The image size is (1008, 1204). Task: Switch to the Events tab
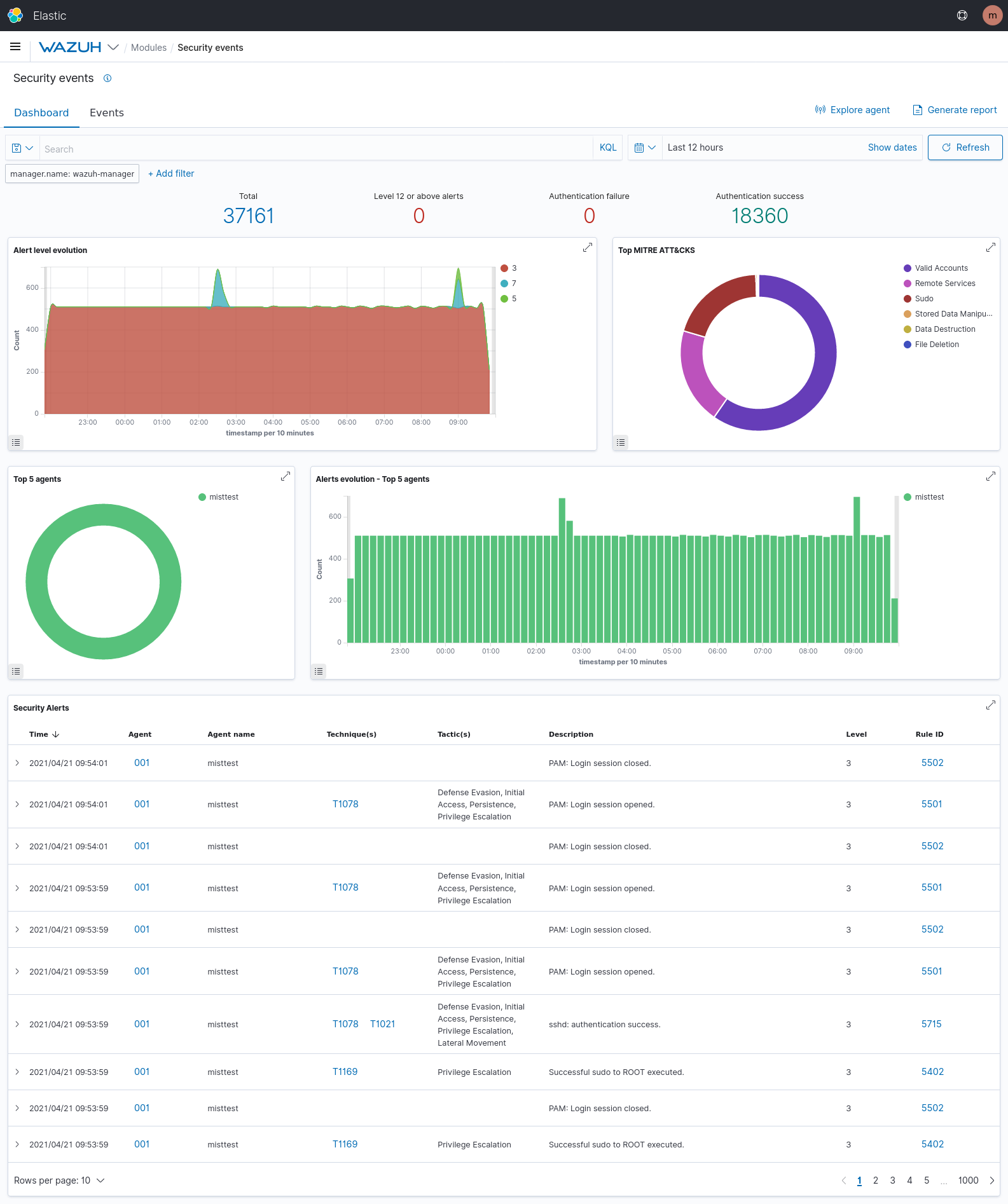click(x=107, y=113)
